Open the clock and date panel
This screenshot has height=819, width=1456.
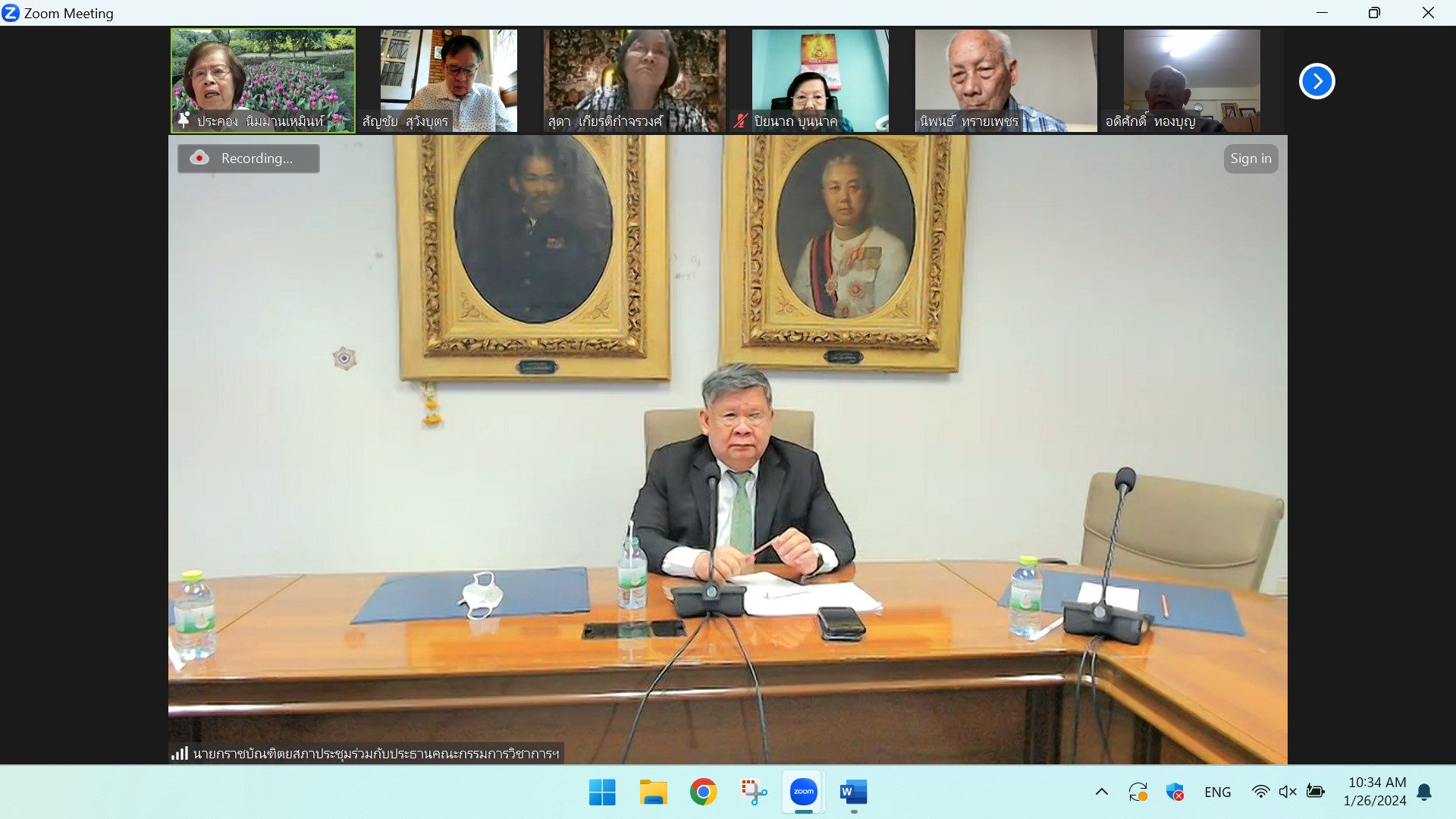(x=1376, y=791)
